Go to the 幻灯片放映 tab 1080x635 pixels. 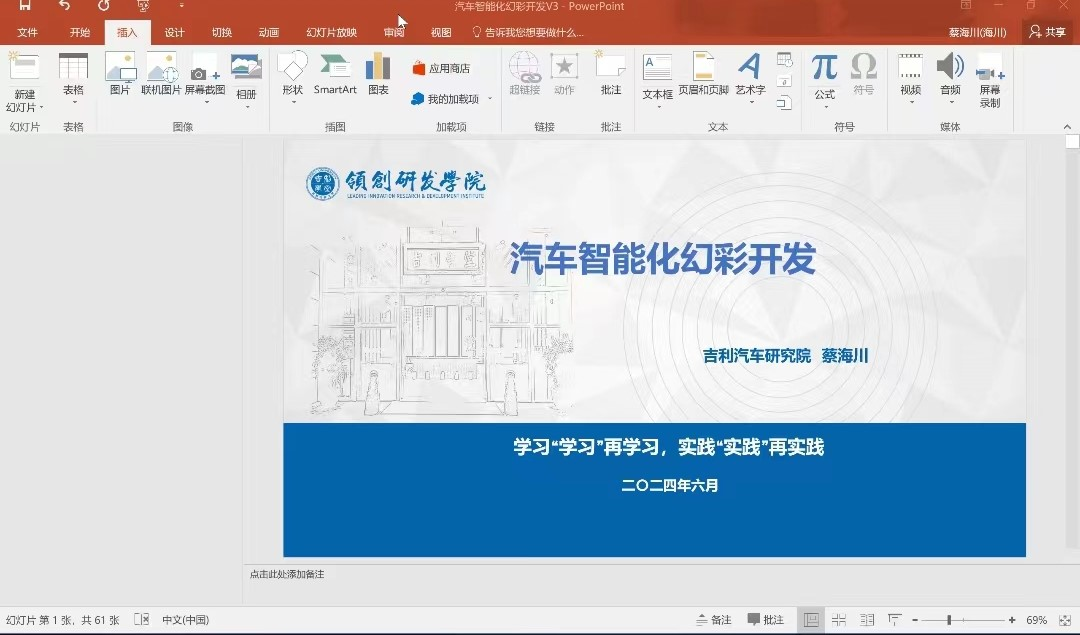(x=331, y=32)
